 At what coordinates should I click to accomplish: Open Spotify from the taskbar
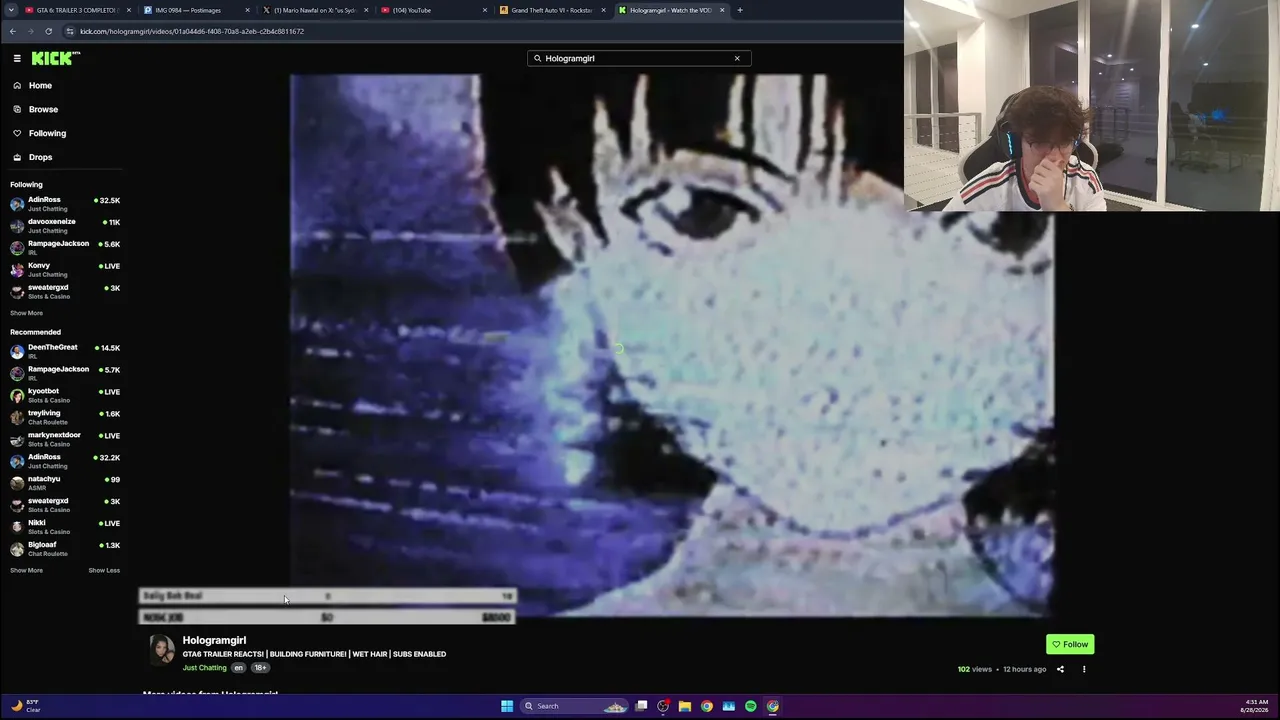(x=751, y=706)
